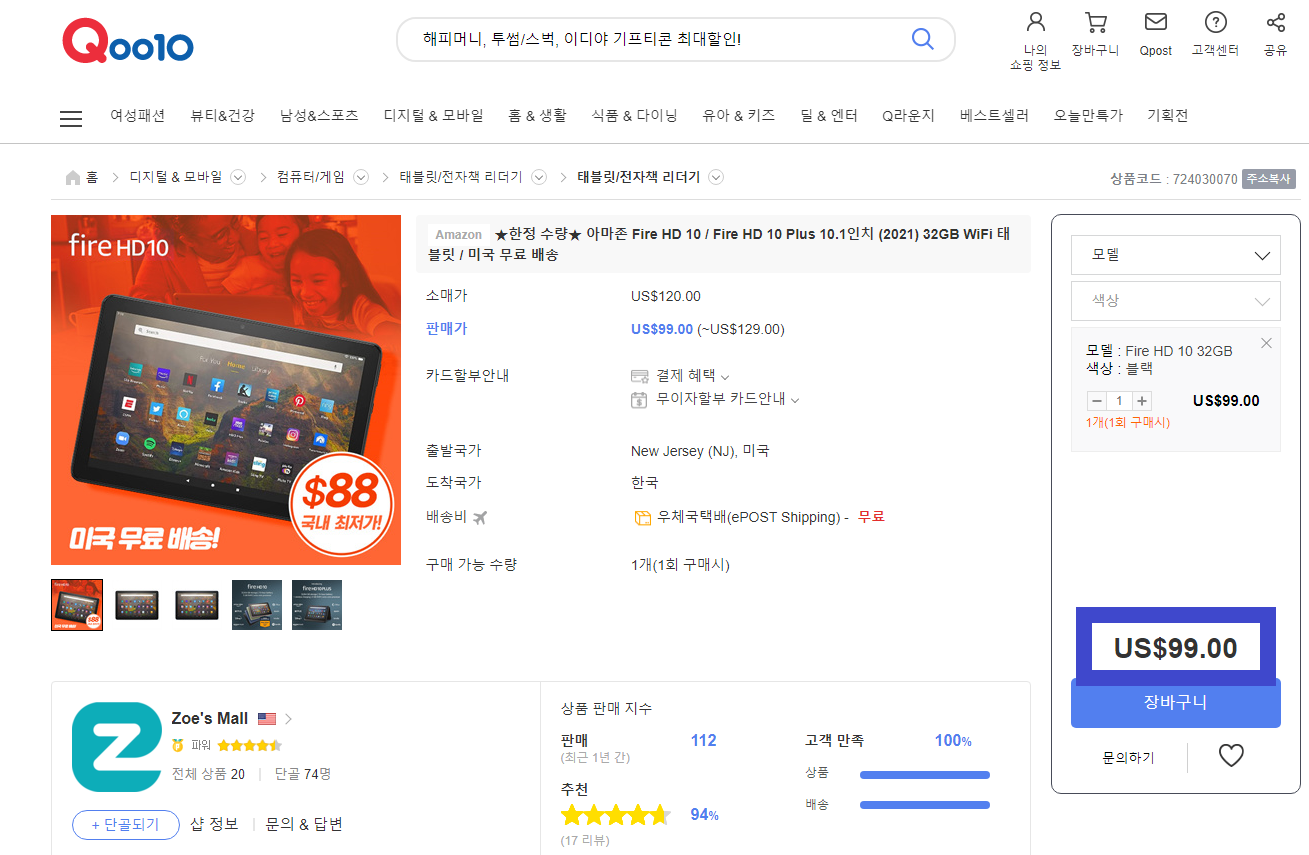Open 남성&스포츠 category

pos(319,116)
